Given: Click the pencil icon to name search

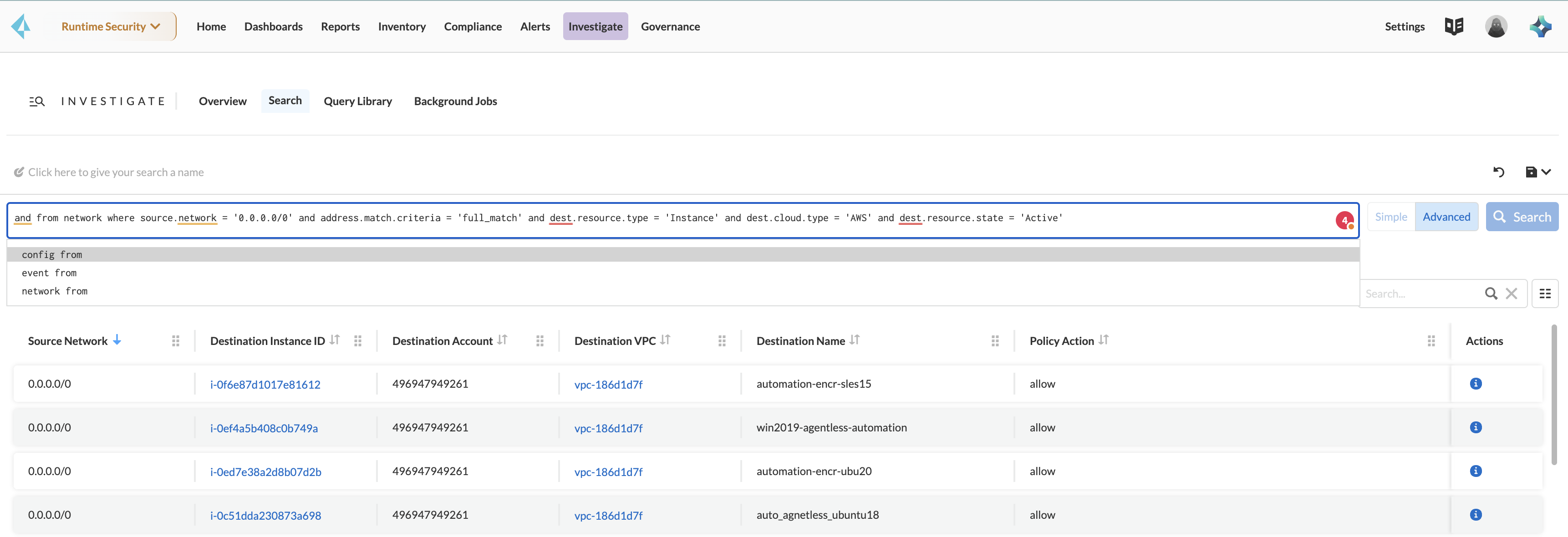Looking at the screenshot, I should (19, 172).
